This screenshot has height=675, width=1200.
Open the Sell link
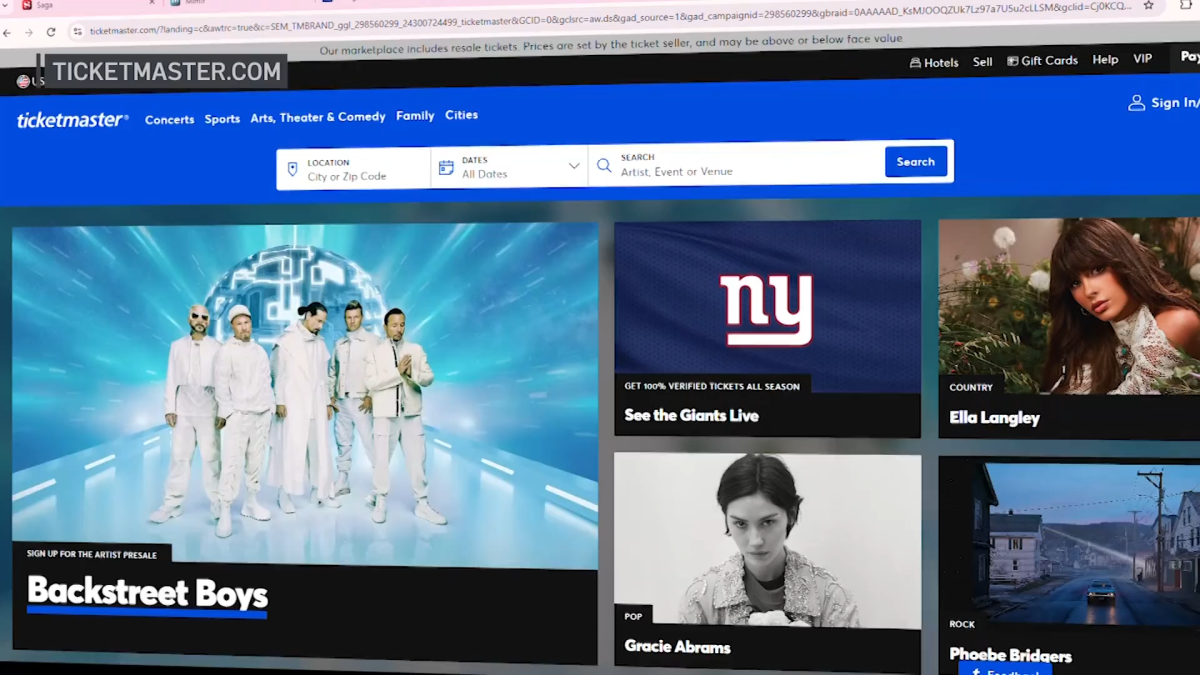coord(983,62)
